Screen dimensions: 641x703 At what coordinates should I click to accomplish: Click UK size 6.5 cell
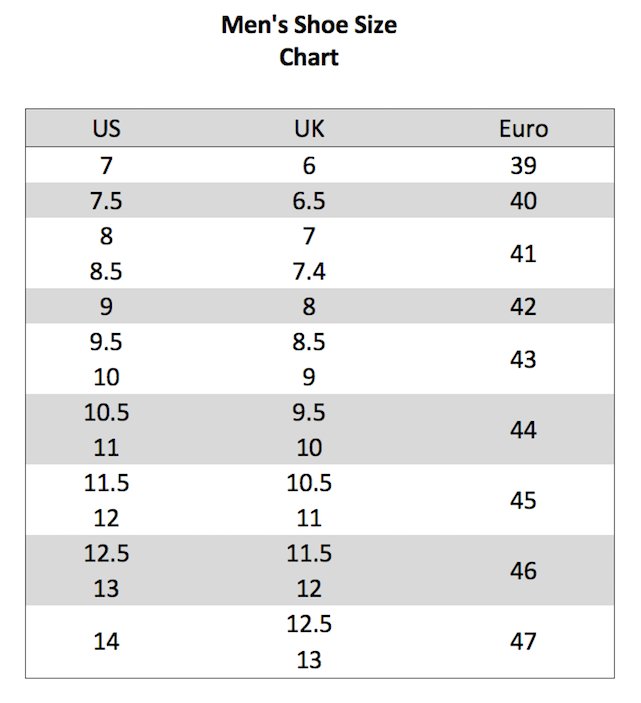309,201
